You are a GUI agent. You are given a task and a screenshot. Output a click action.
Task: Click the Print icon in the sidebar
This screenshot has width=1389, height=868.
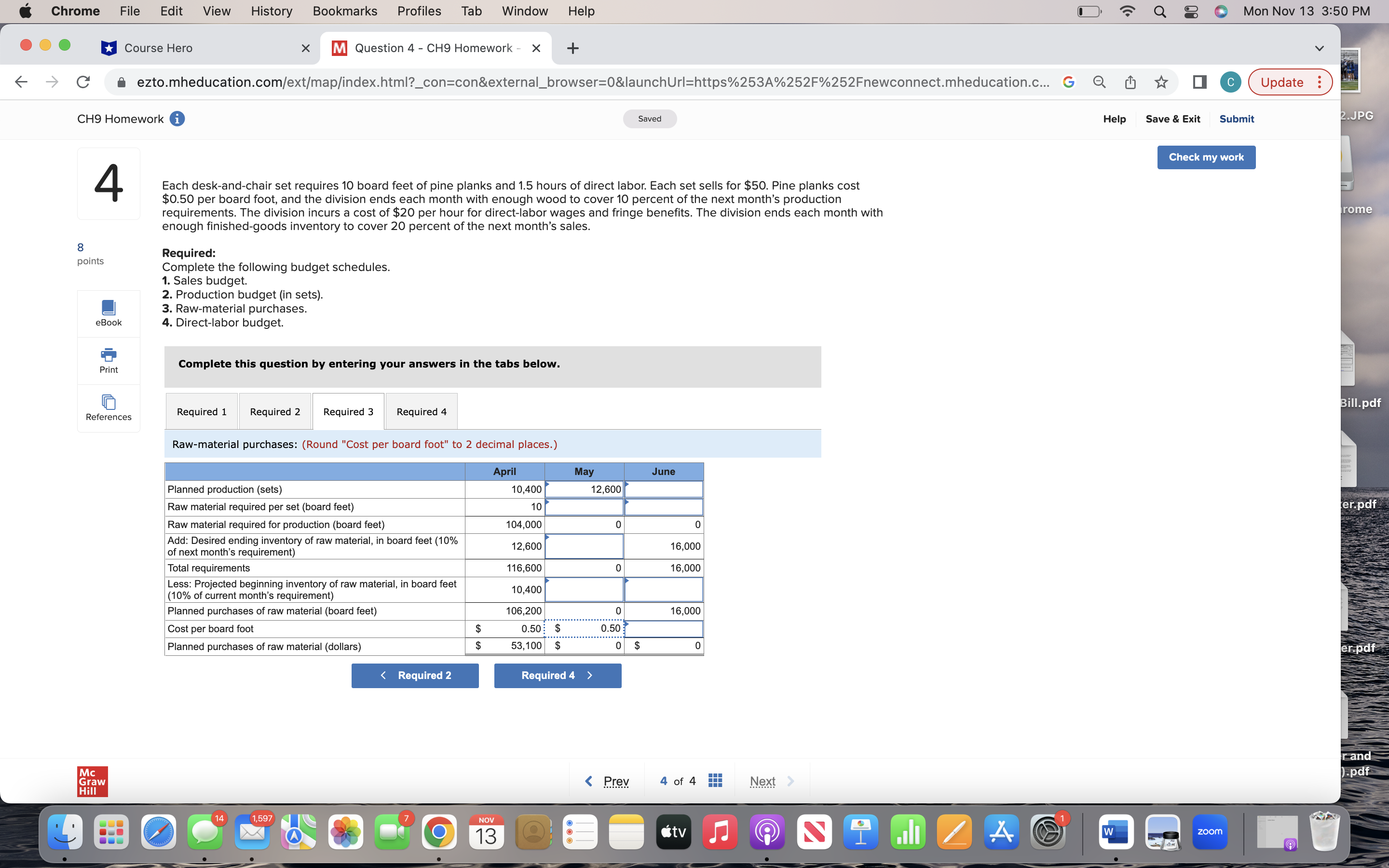(x=108, y=361)
